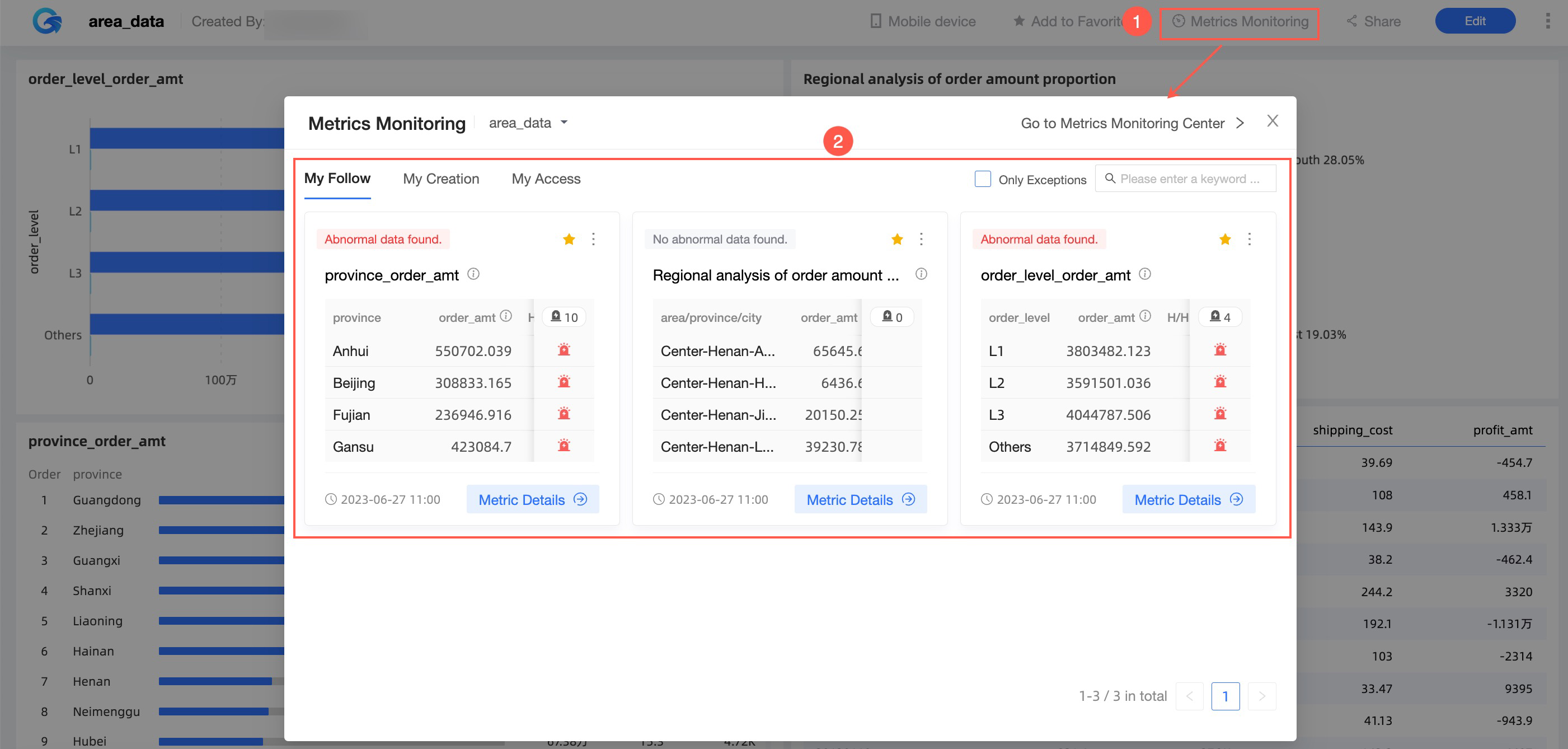Viewport: 1568px width, 749px height.
Task: Click the info icon beside province_order_amt title
Action: coord(473,274)
